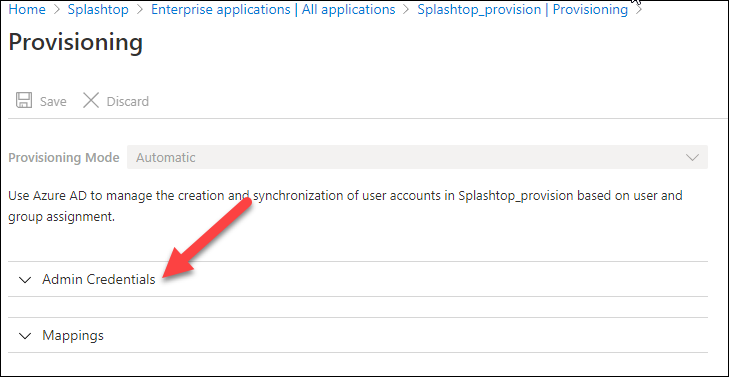This screenshot has height=377, width=729.
Task: Click the Admin Credentials section title
Action: point(99,279)
